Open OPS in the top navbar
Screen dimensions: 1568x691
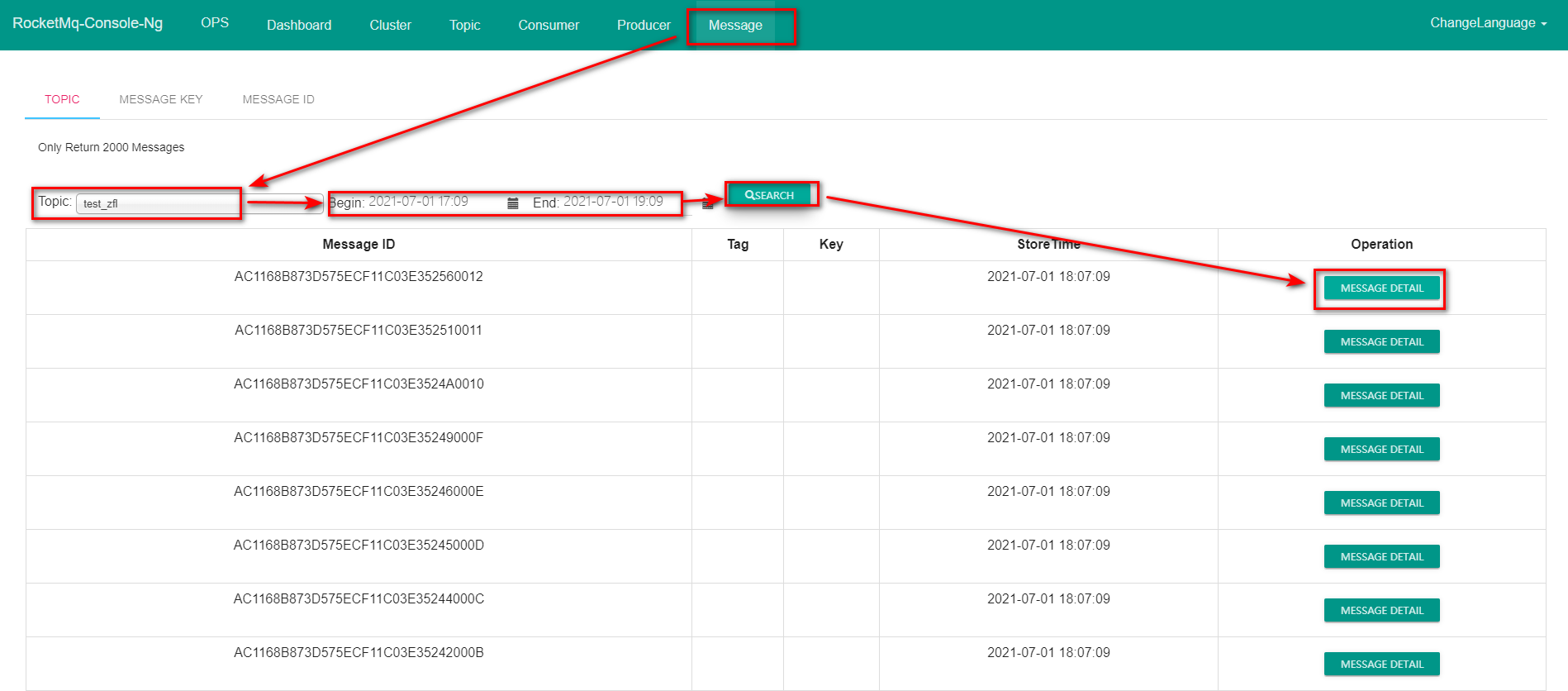coord(215,23)
